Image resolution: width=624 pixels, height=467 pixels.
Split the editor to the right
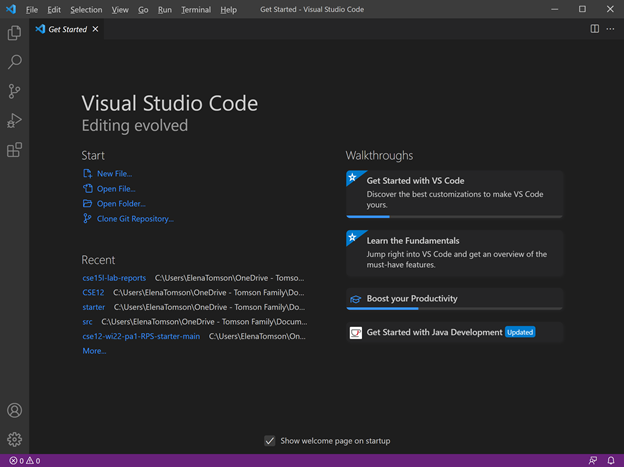(x=595, y=29)
